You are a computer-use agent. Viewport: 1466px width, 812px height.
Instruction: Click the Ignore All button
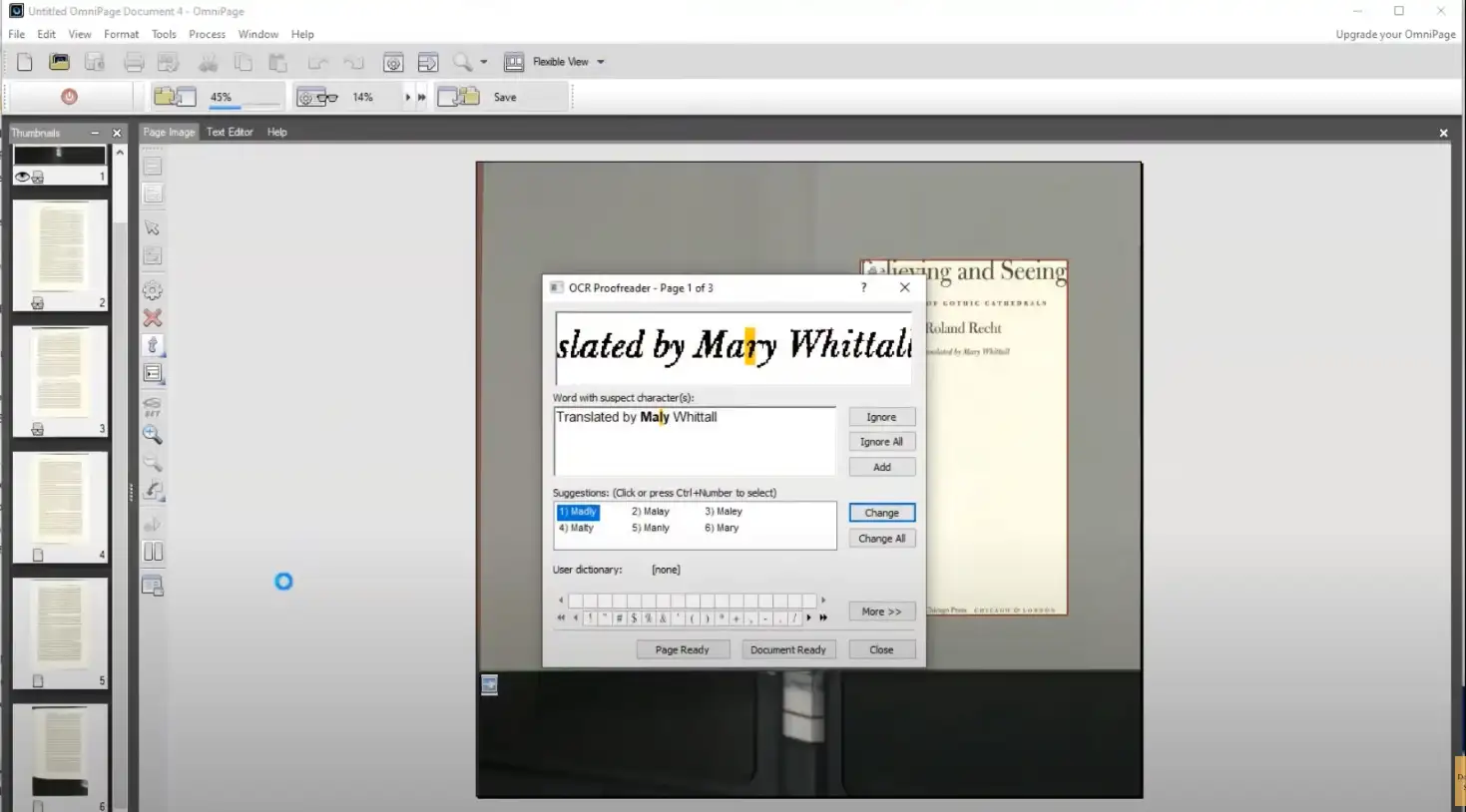click(x=881, y=442)
